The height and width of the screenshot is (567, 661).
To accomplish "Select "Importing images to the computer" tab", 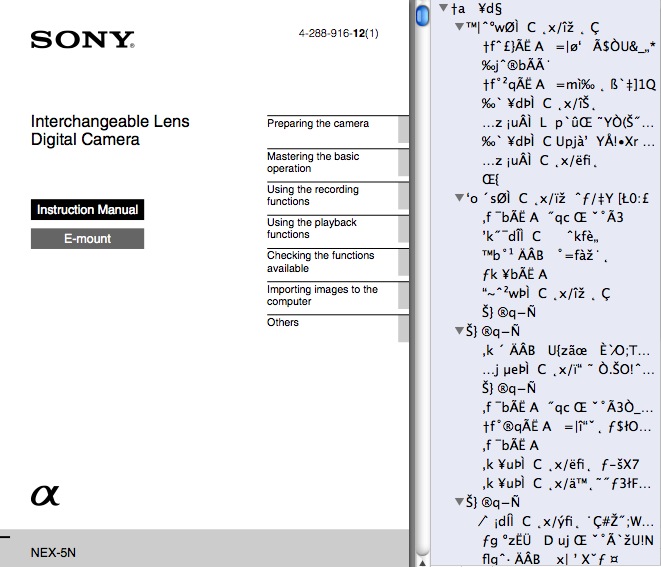I will (322, 295).
